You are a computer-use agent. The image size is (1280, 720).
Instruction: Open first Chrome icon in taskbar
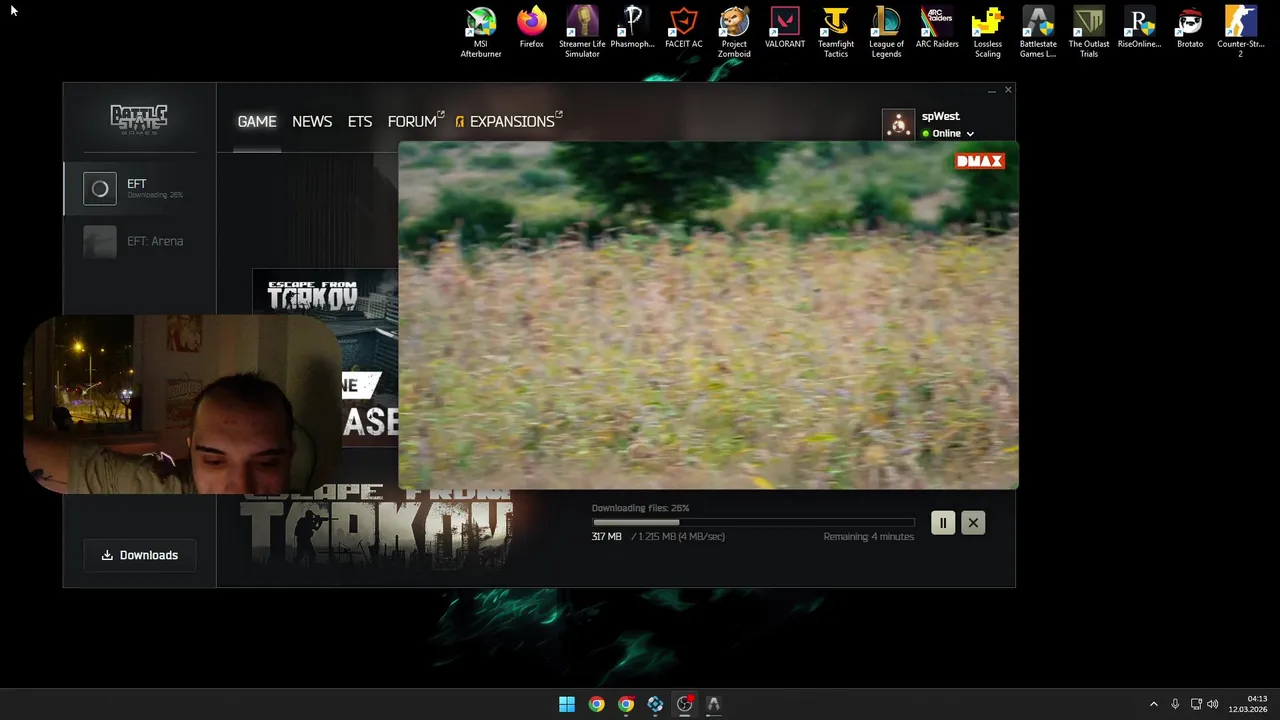coord(596,704)
